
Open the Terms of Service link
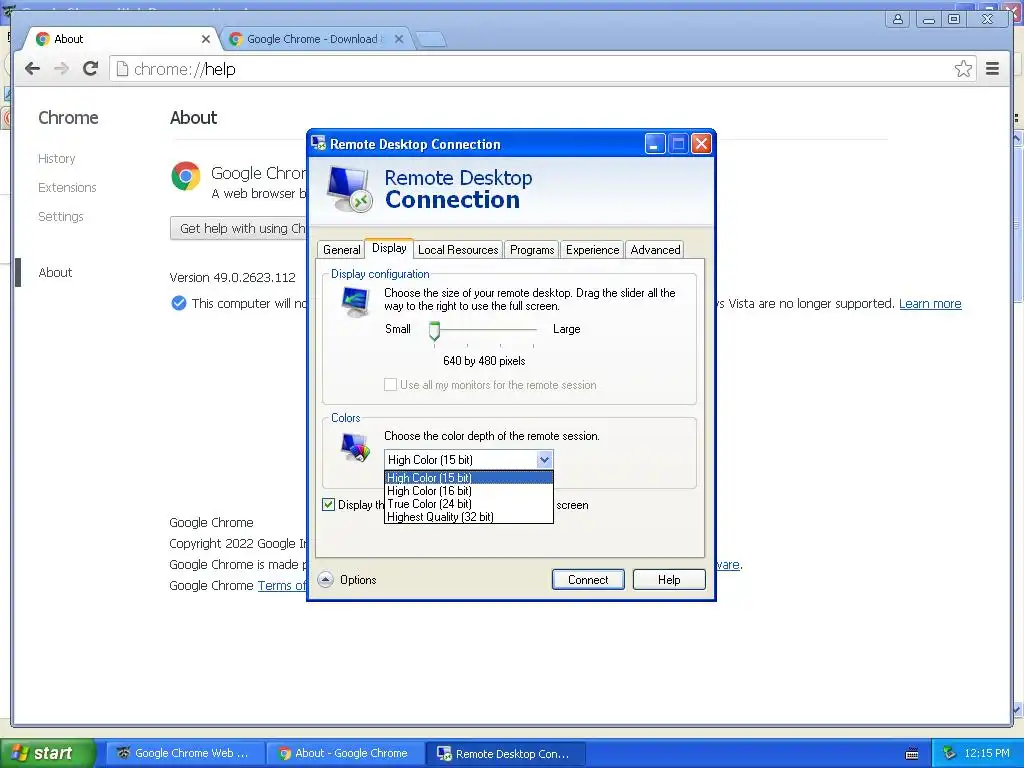tap(282, 585)
